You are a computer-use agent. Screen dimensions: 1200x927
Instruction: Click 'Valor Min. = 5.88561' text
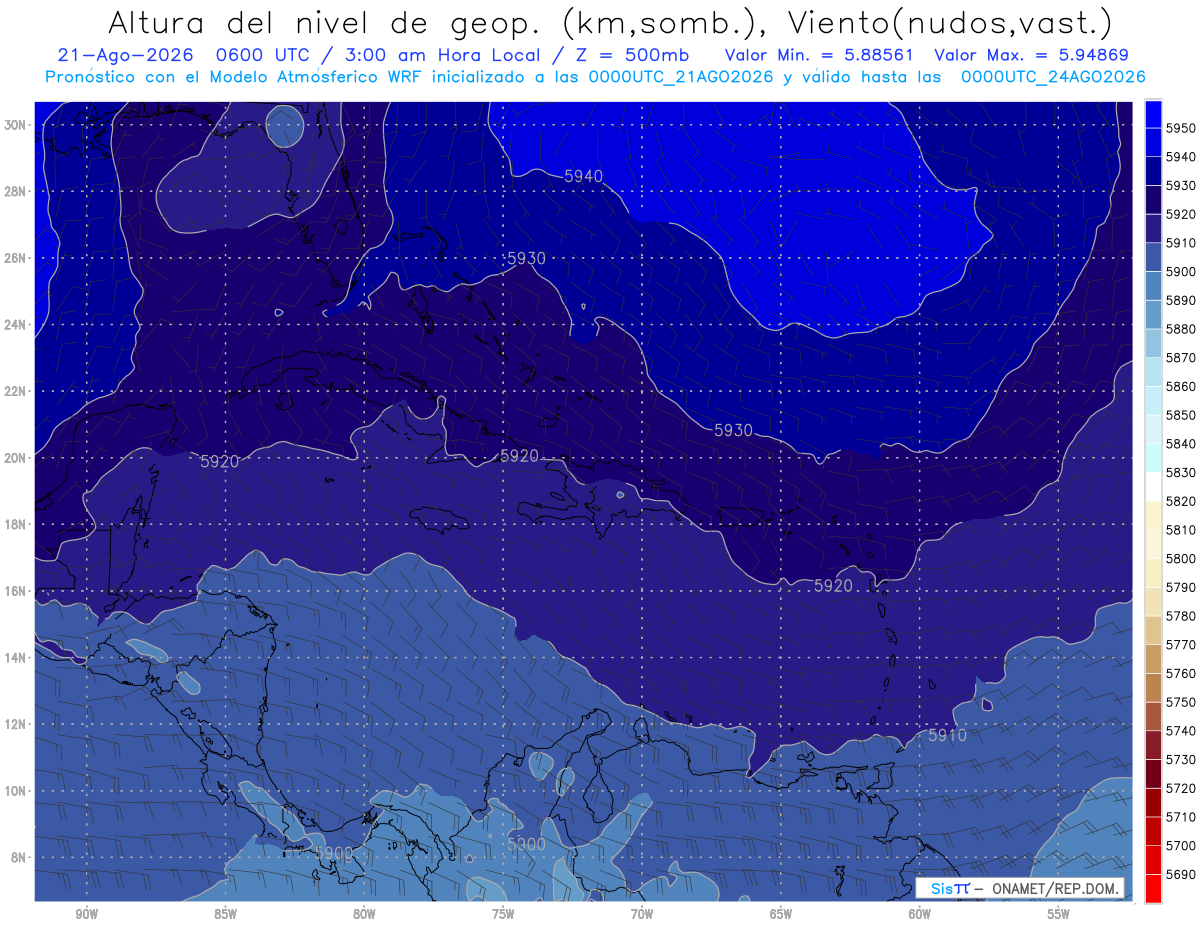click(x=819, y=55)
